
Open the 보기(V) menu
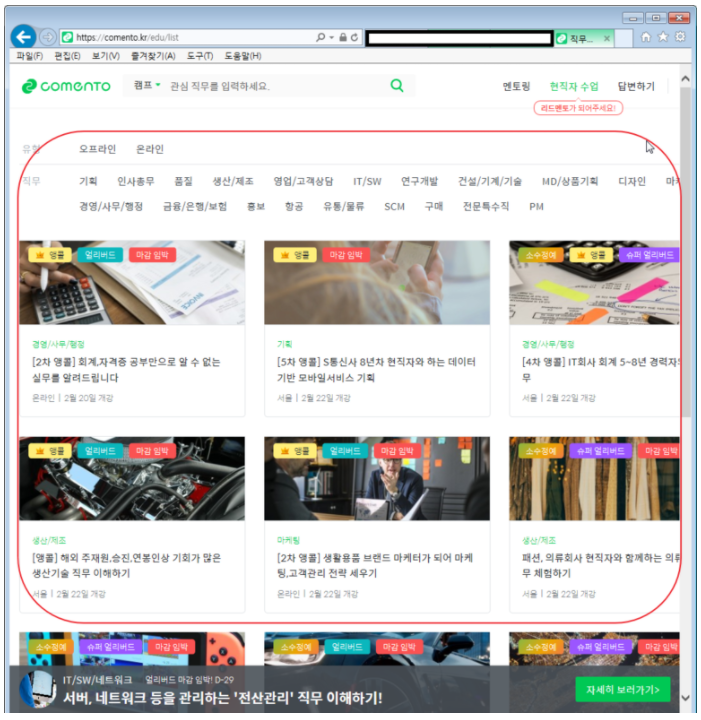coord(106,56)
